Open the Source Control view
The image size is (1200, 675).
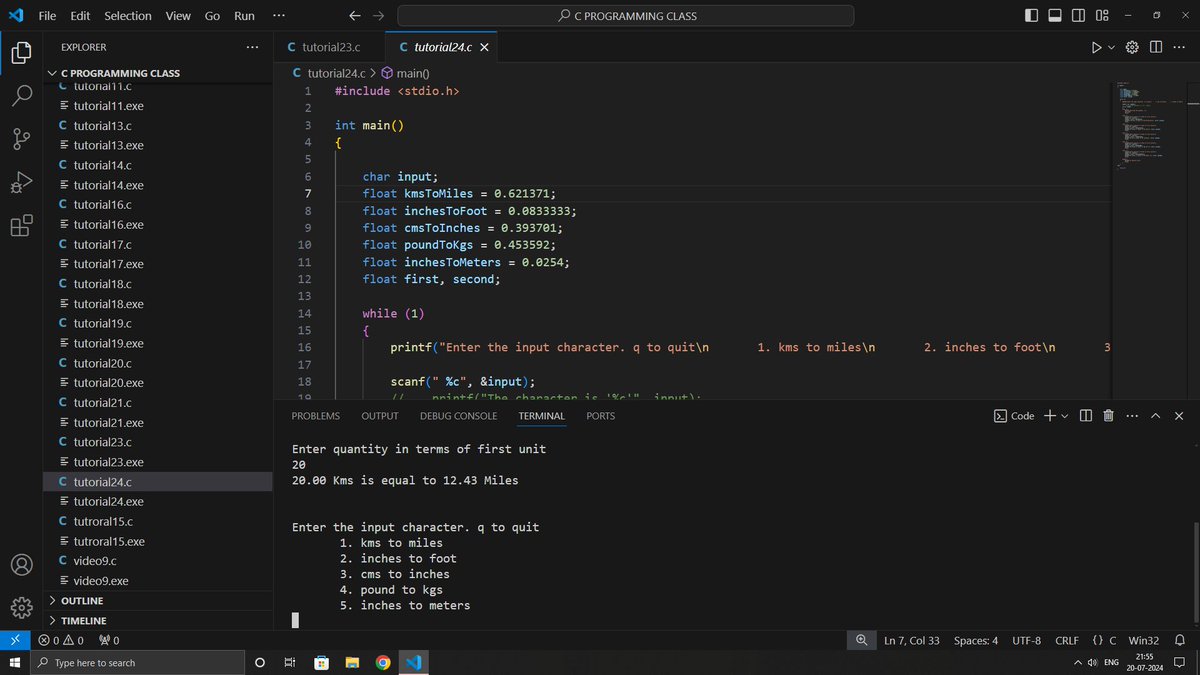click(21, 139)
